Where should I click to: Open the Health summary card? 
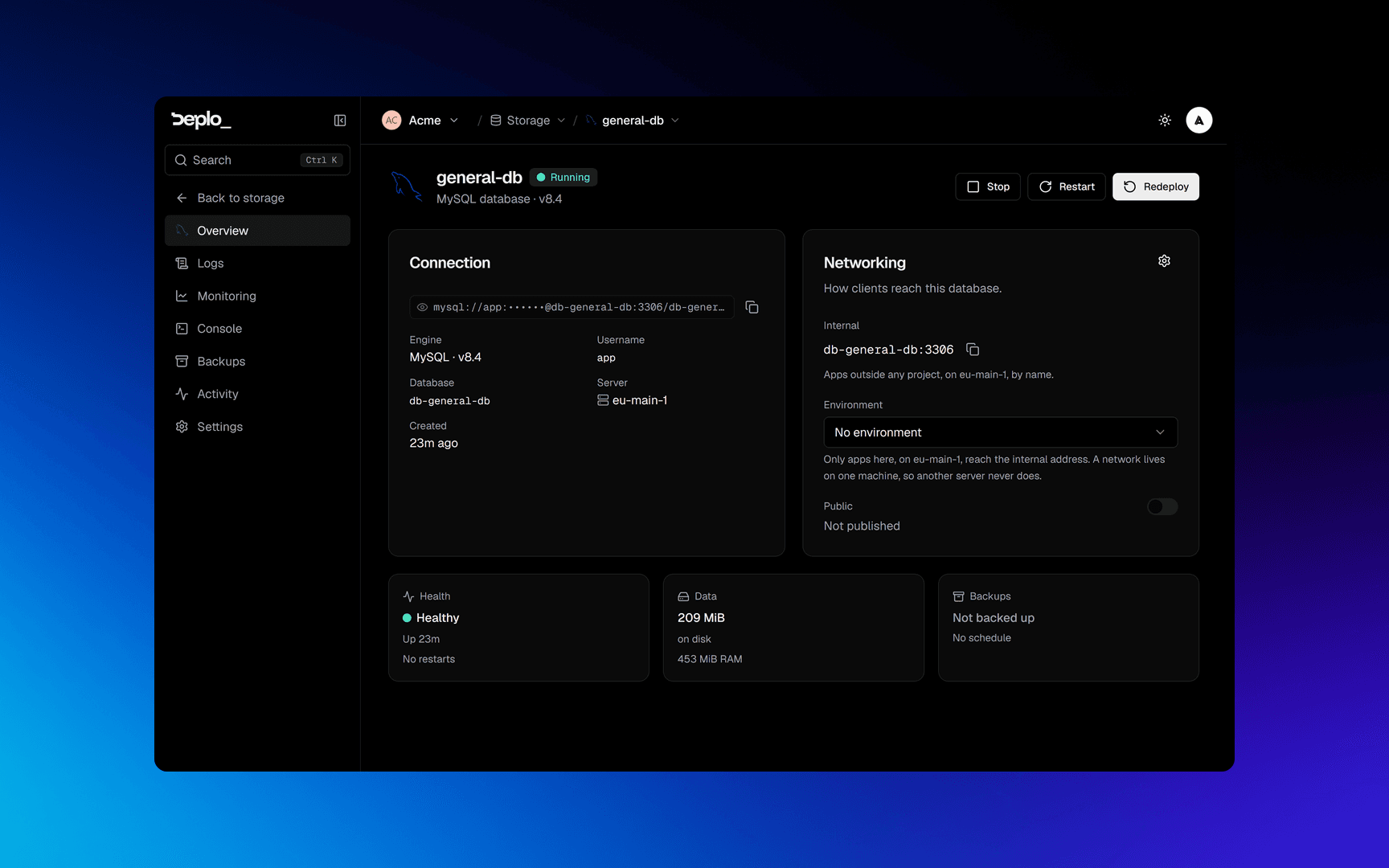point(518,628)
